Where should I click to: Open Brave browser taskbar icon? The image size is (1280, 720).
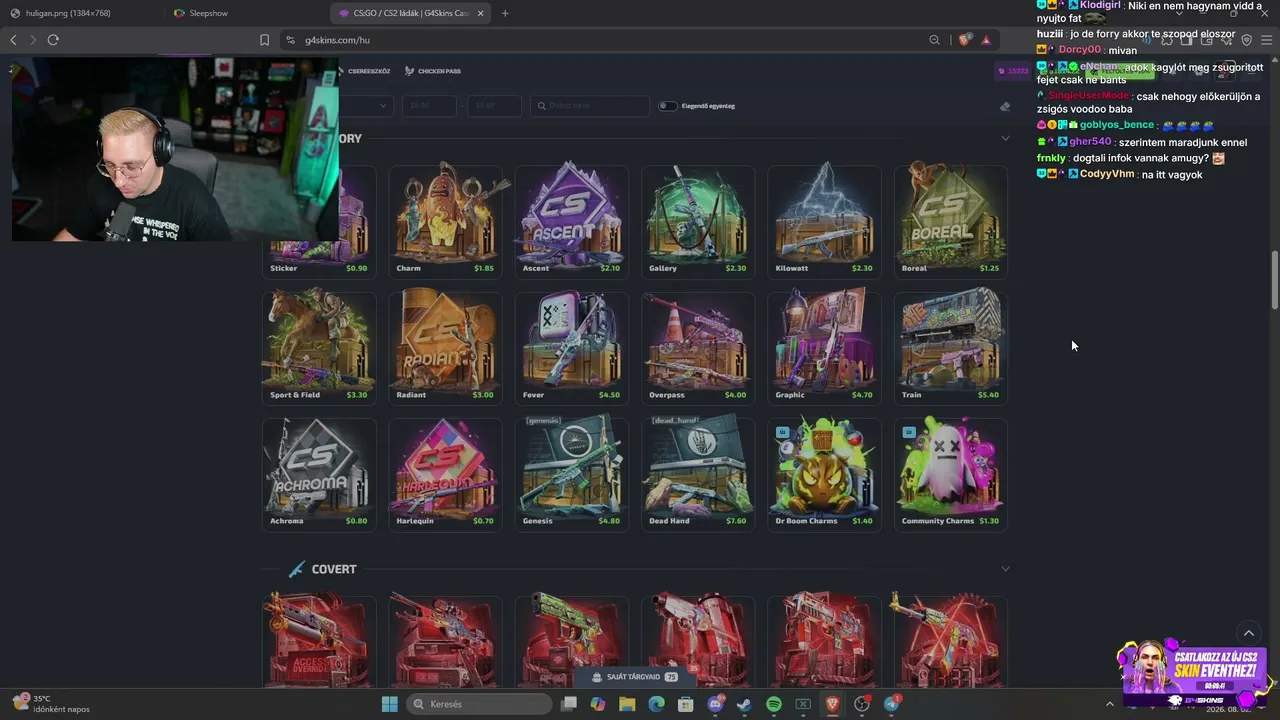pyautogui.click(x=832, y=704)
